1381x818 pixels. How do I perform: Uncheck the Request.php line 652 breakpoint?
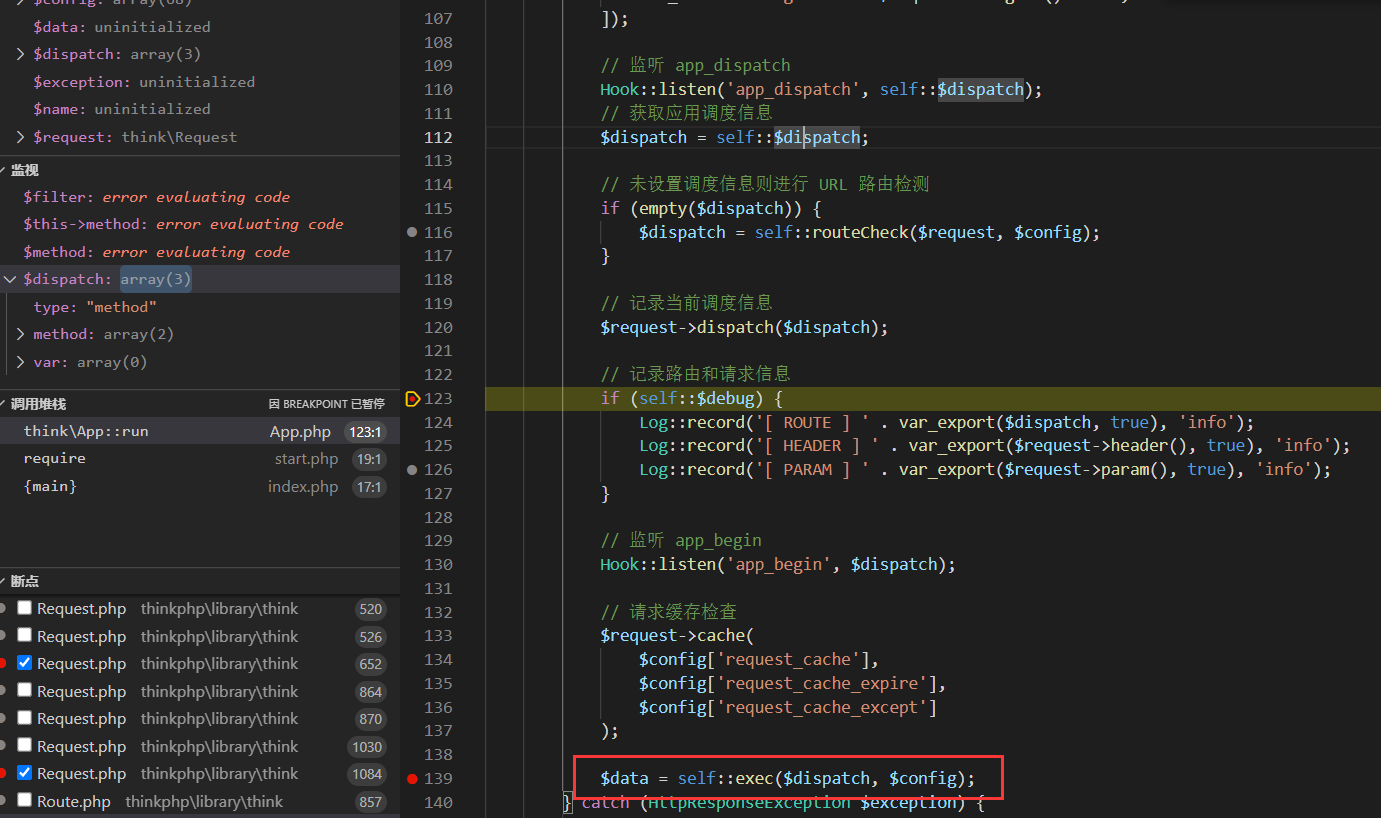point(25,663)
